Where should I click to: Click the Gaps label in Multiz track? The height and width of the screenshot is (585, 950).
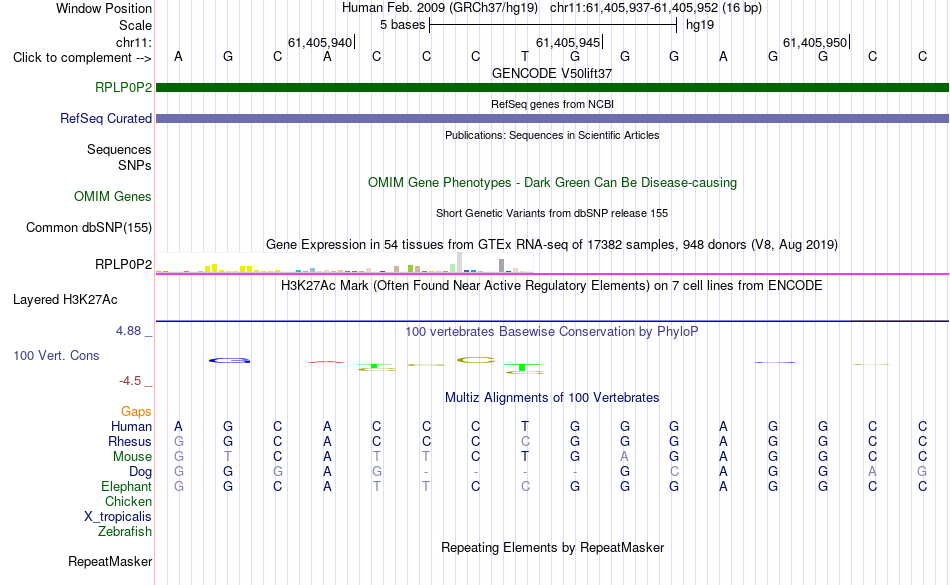click(x=136, y=412)
